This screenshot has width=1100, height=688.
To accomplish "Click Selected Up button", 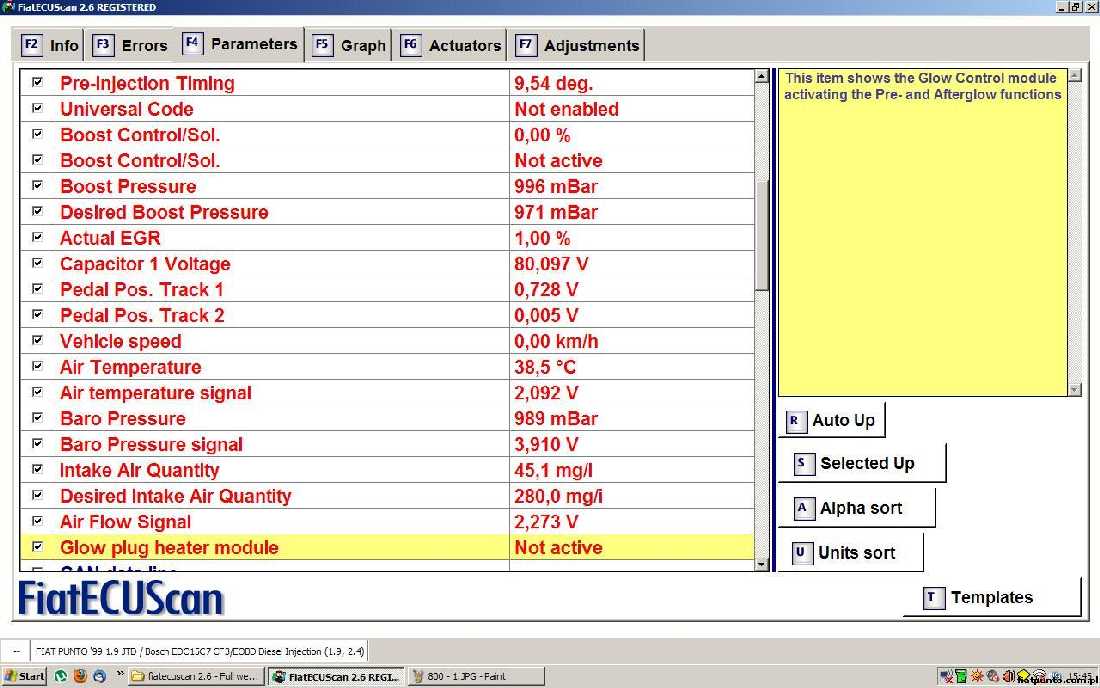I will (x=862, y=463).
